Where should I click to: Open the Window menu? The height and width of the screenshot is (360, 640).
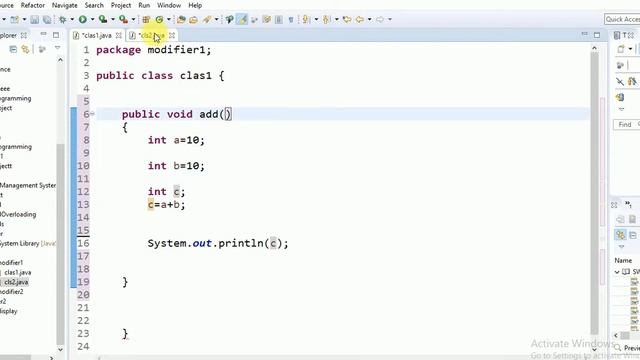pos(169,5)
